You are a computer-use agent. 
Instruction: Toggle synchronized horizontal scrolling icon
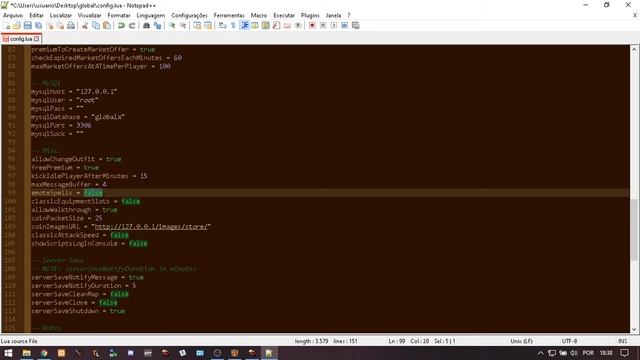[x=208, y=25]
